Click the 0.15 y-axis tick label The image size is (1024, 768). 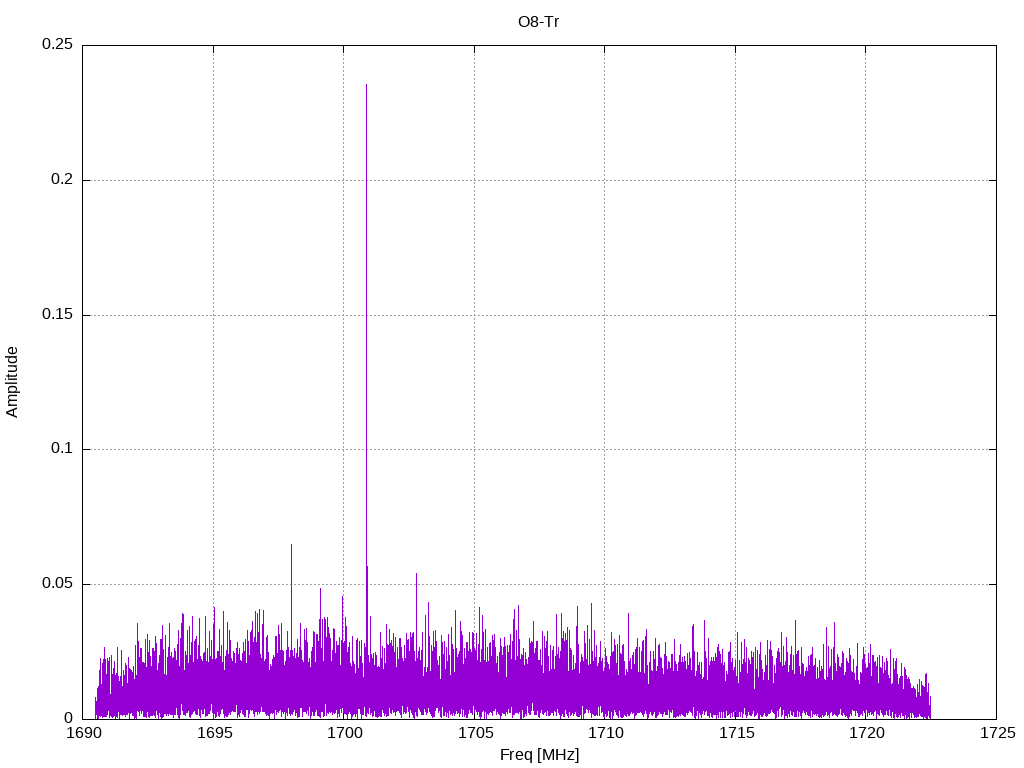point(57,315)
